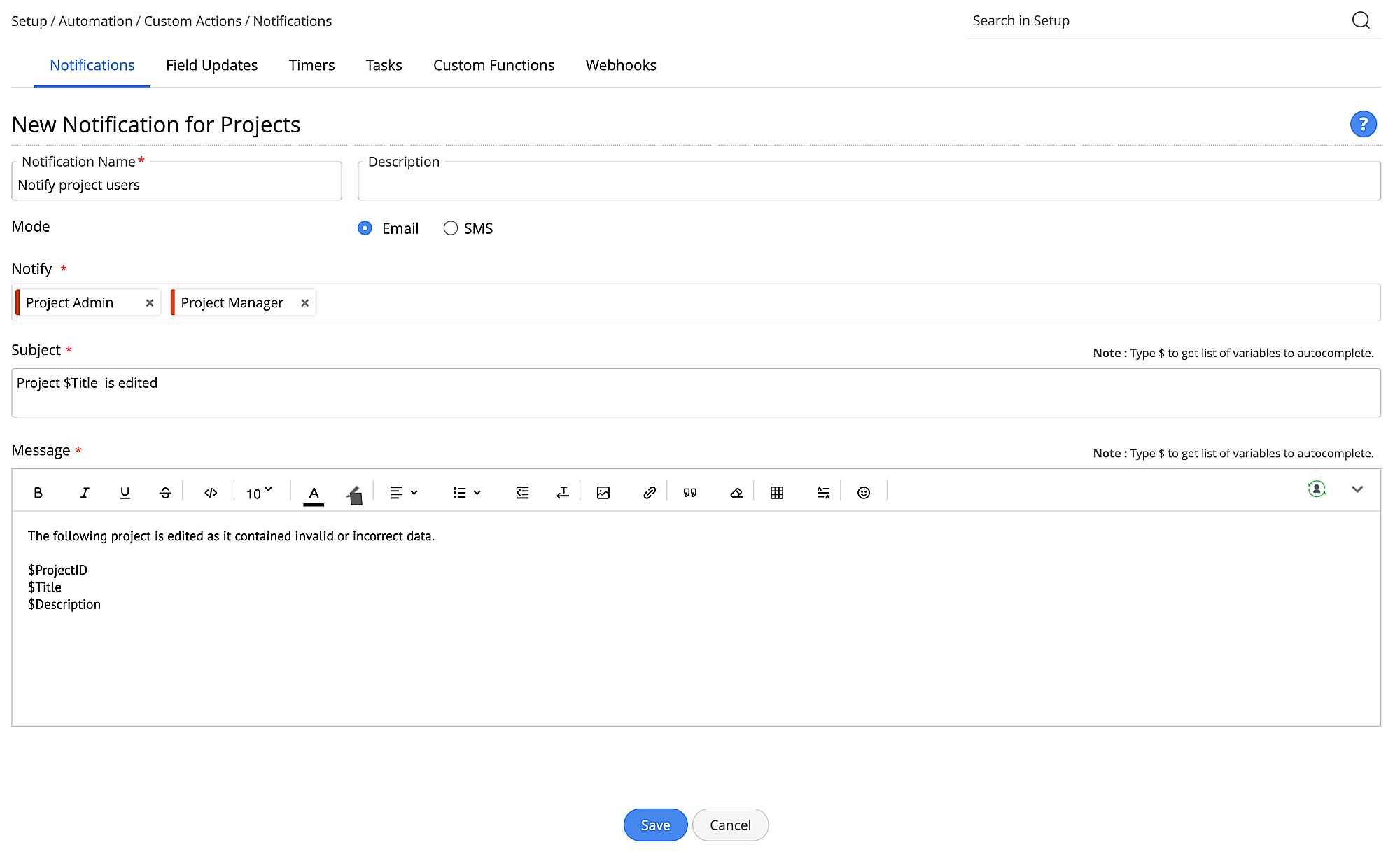Cancel the notification creation
Viewport: 1400px width, 859px height.
(x=730, y=825)
